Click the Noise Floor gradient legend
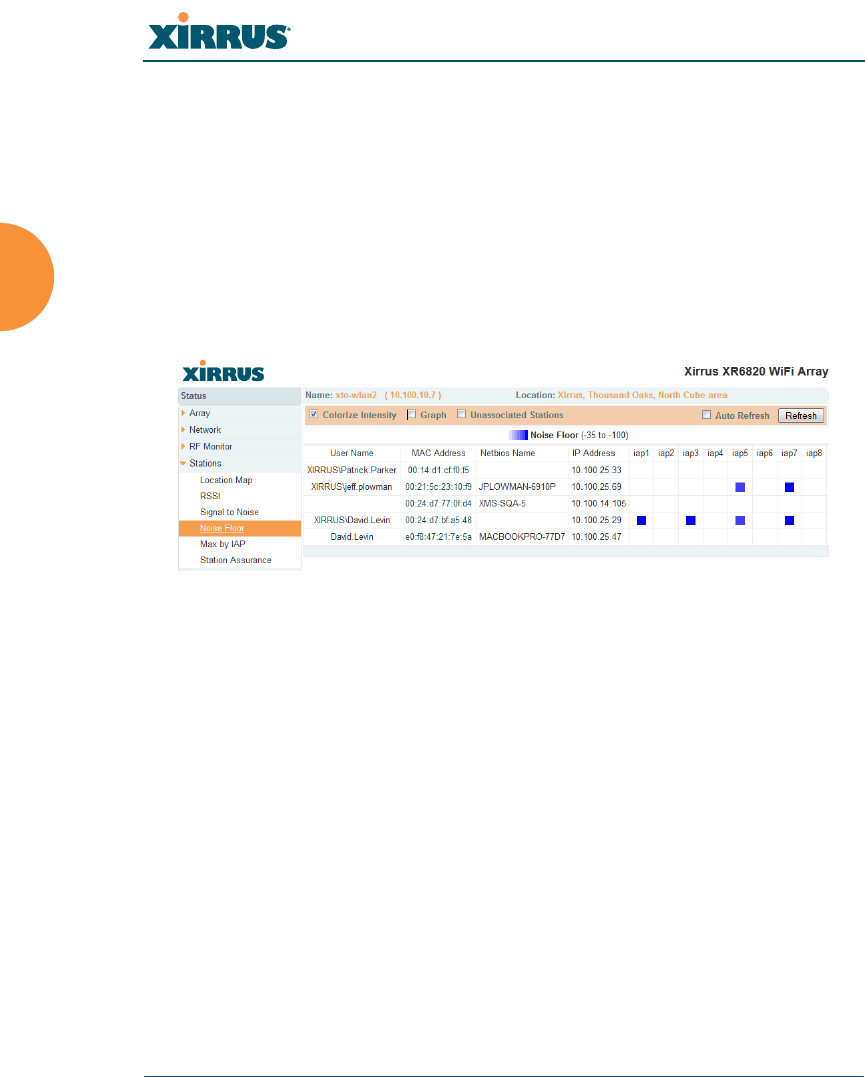865x1077 pixels. click(518, 435)
